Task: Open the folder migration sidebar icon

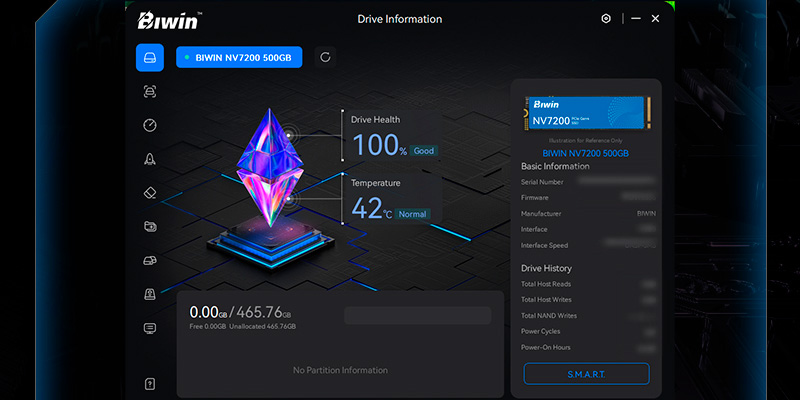Action: tap(150, 227)
